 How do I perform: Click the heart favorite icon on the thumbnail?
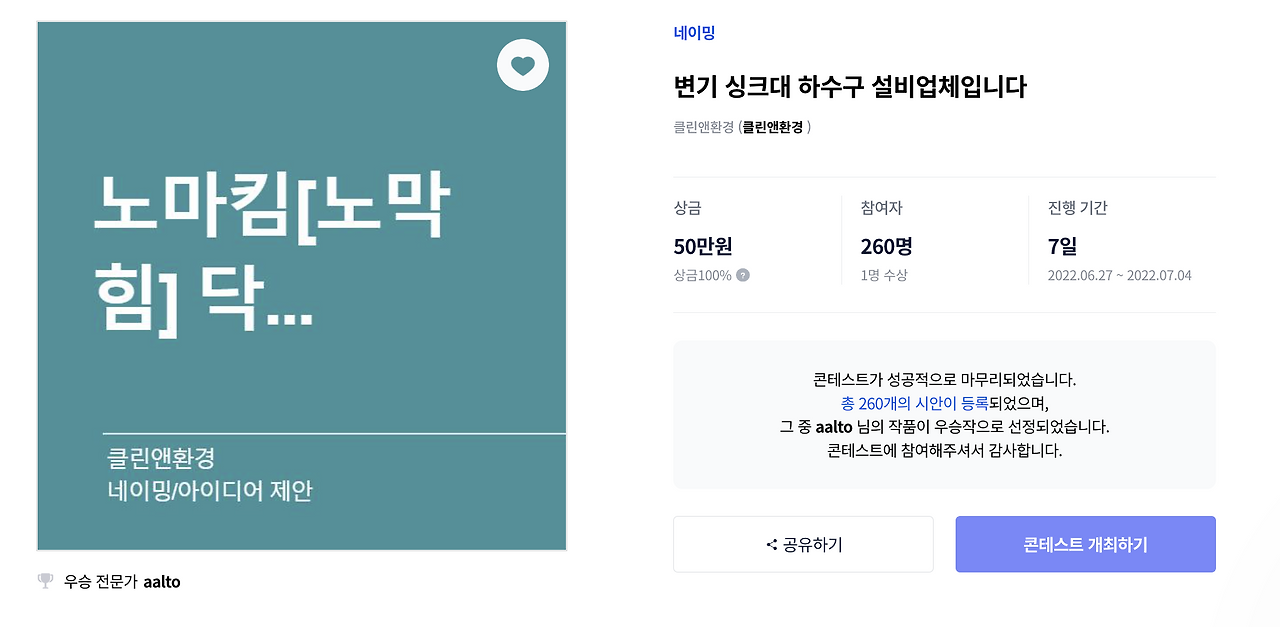click(522, 64)
